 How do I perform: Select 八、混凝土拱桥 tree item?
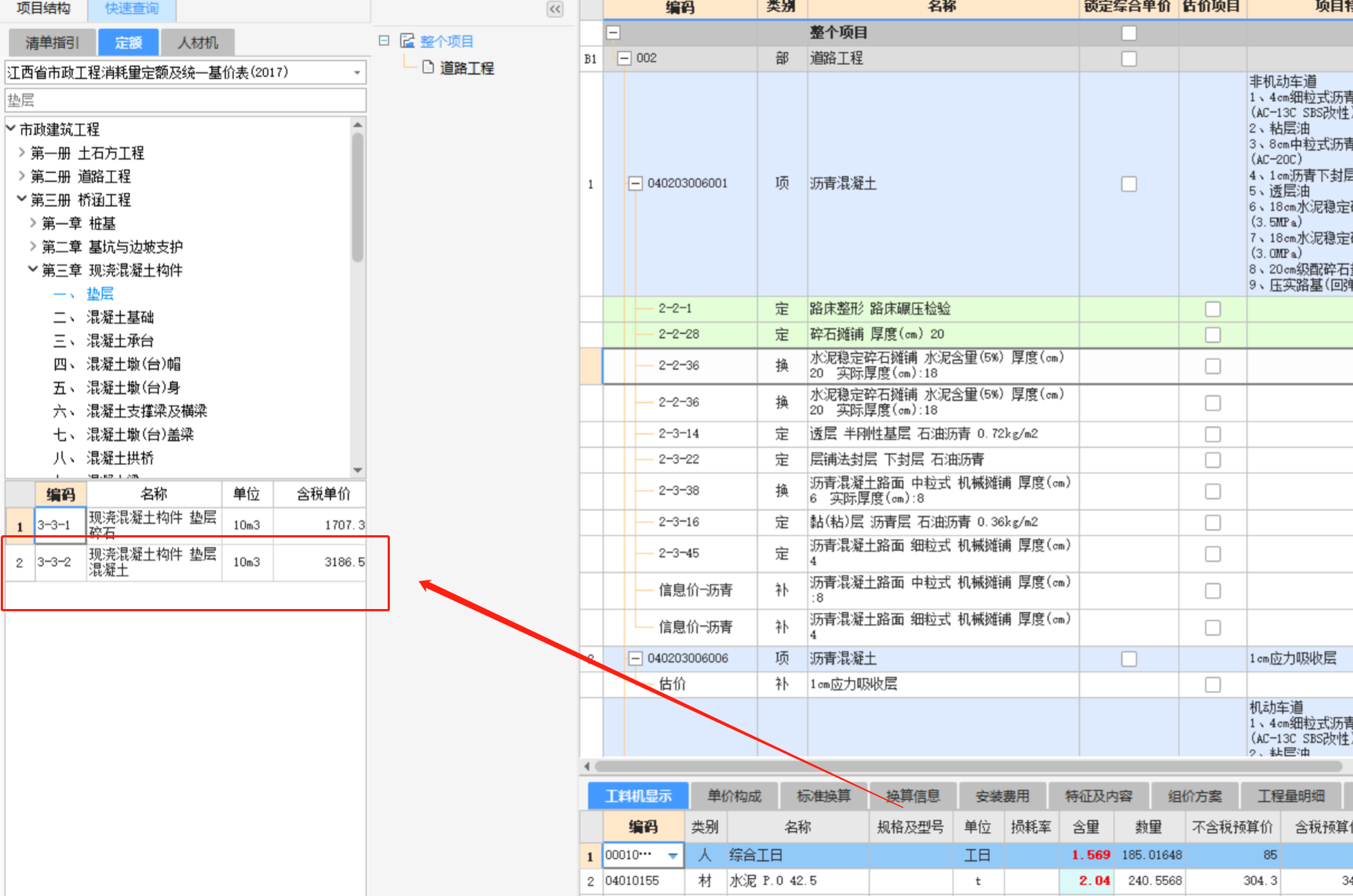pos(104,458)
